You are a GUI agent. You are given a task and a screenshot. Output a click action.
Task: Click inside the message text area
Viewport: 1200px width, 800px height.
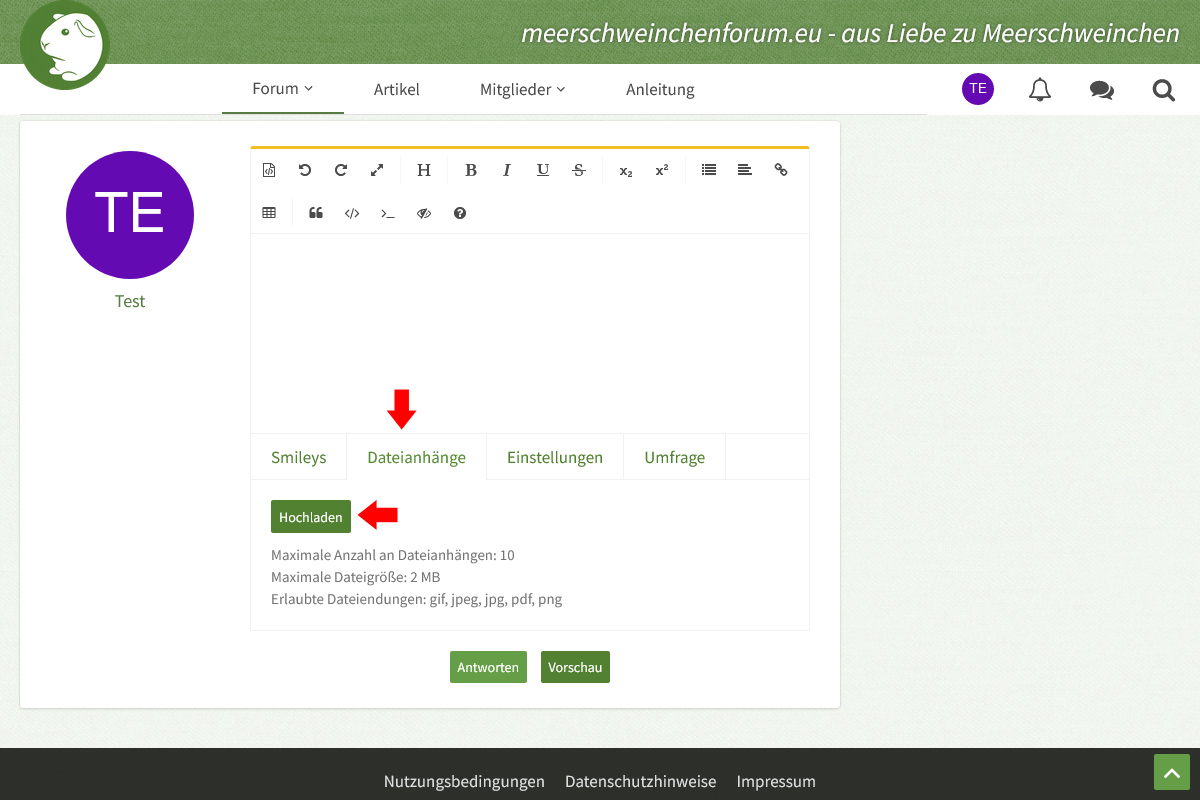pos(529,332)
